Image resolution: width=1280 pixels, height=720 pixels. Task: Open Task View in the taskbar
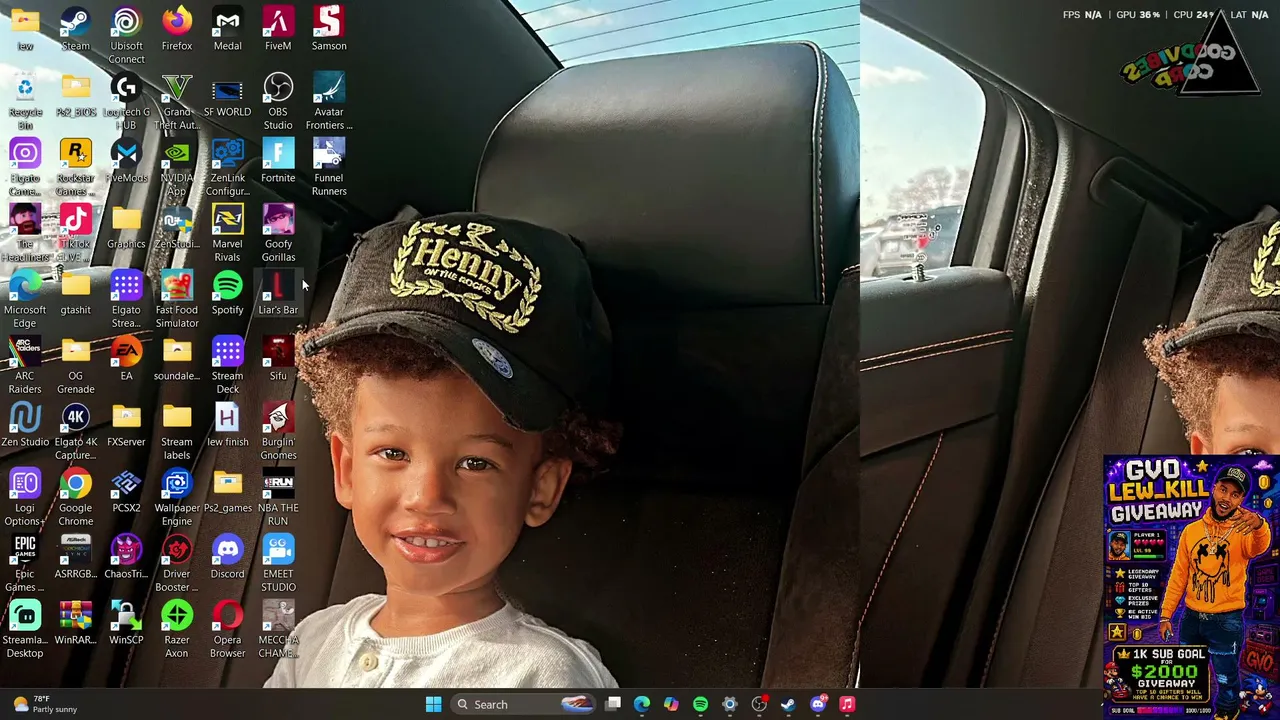(613, 704)
